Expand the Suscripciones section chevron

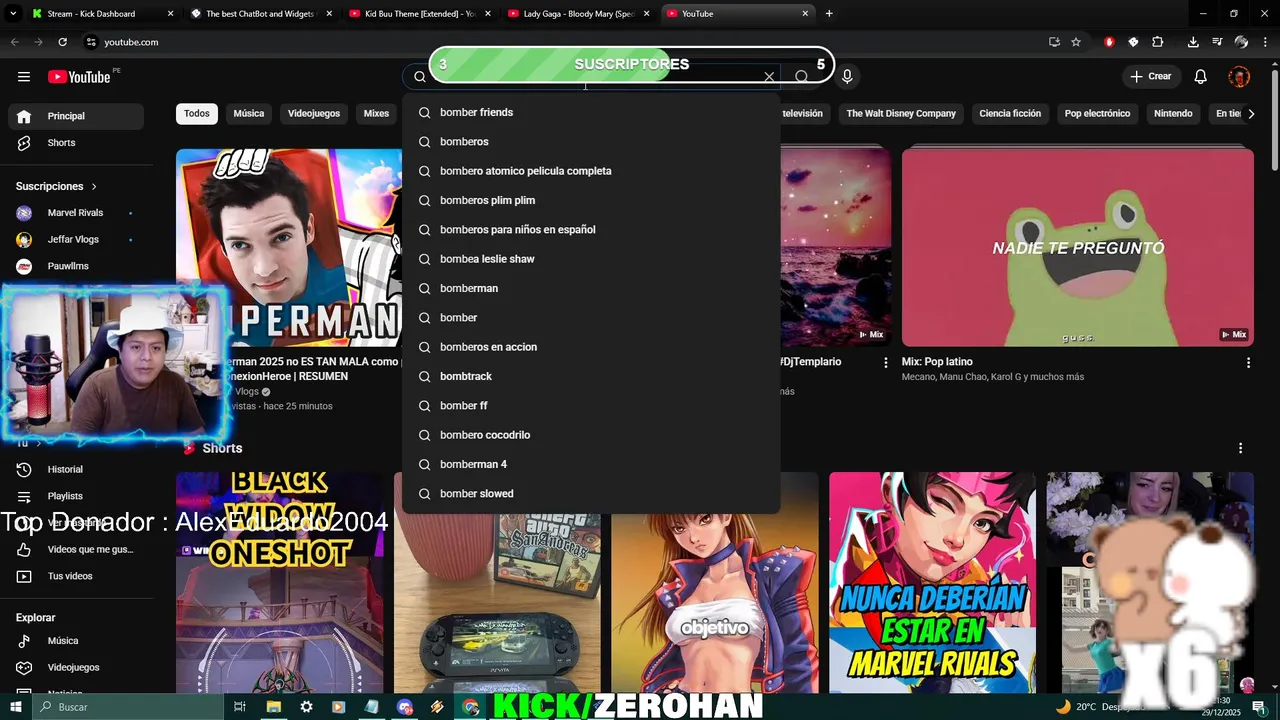point(94,186)
